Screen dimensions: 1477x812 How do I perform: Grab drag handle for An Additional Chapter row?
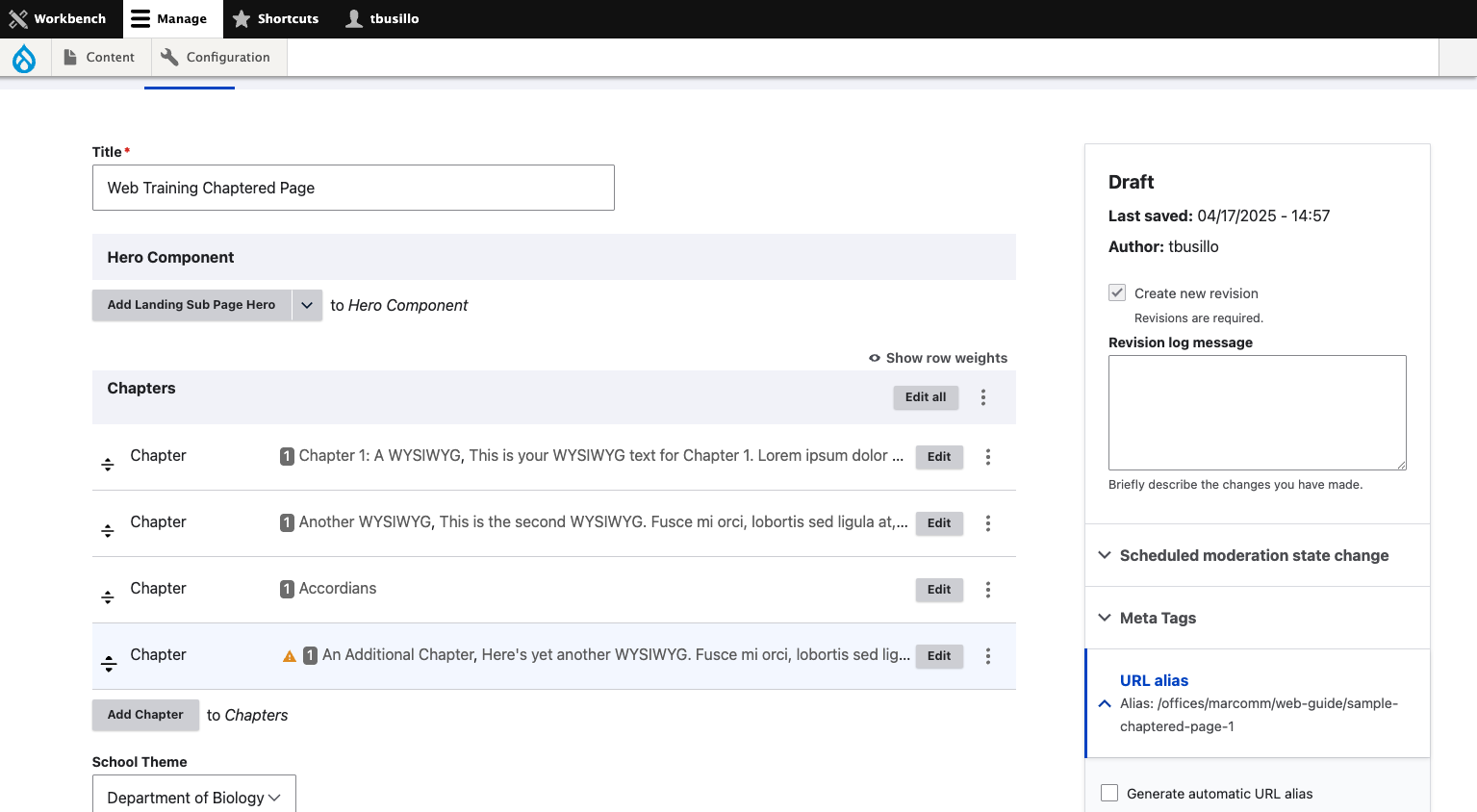point(109,663)
